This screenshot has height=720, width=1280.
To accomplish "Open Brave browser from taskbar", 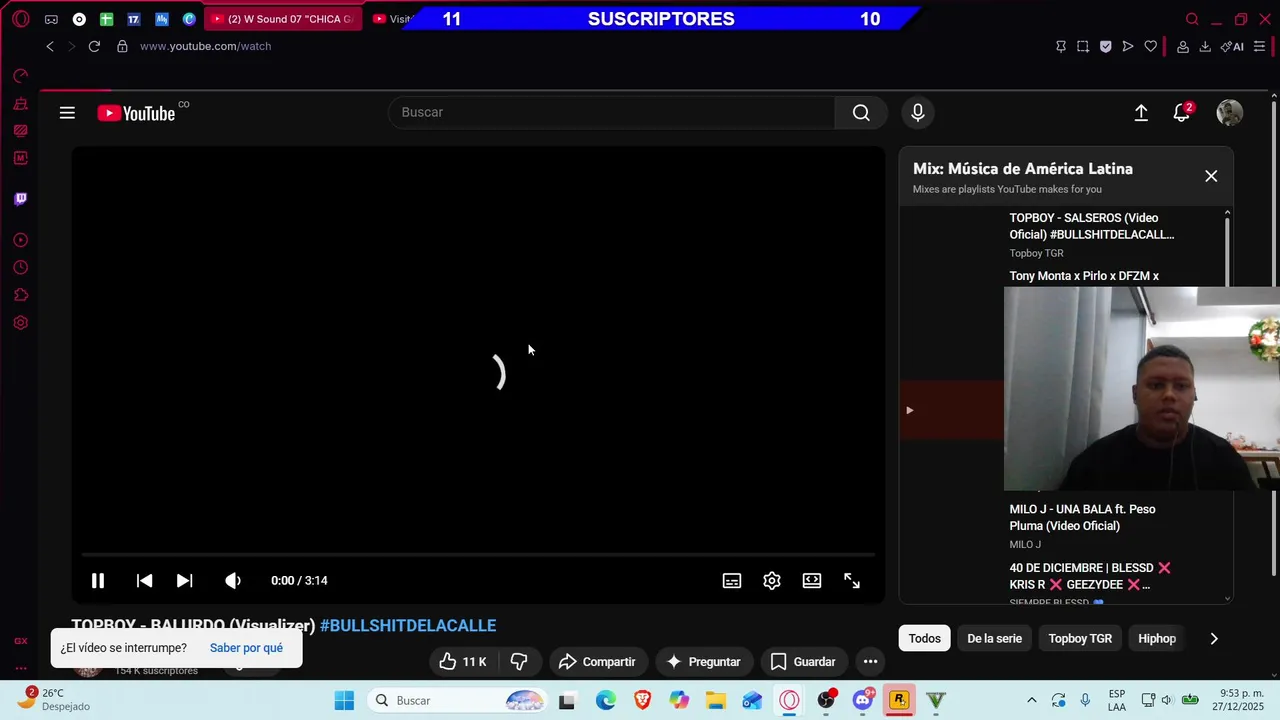I will [642, 701].
